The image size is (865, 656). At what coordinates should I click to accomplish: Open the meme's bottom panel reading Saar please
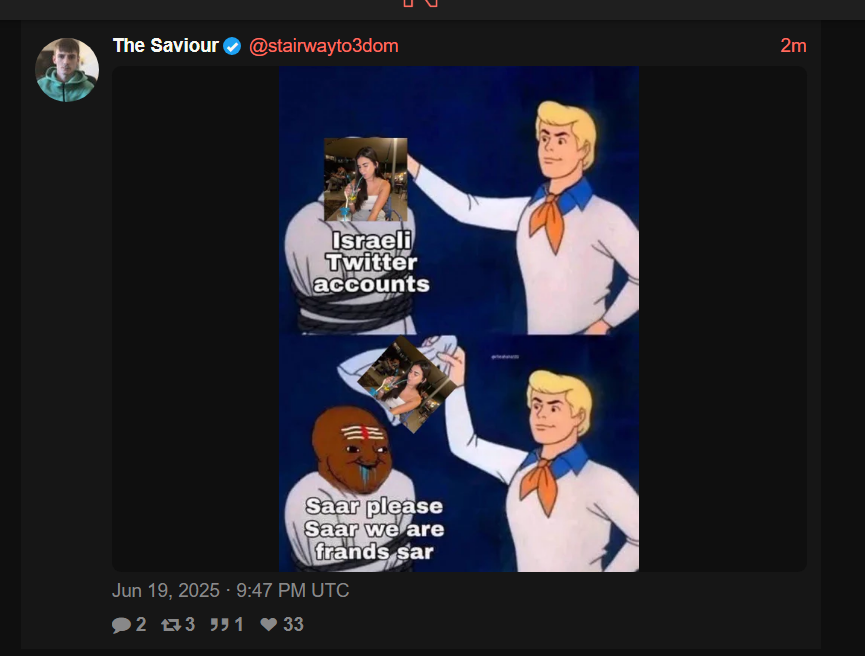pos(459,453)
